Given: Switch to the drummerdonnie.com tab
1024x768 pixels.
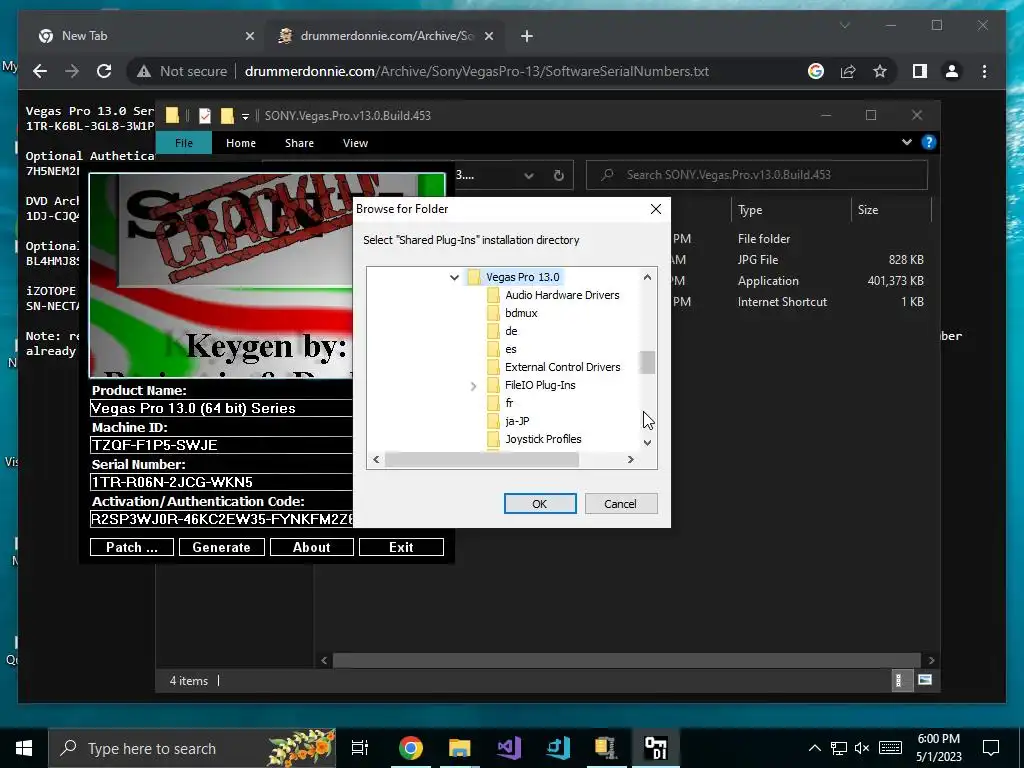Looking at the screenshot, I should pos(387,36).
